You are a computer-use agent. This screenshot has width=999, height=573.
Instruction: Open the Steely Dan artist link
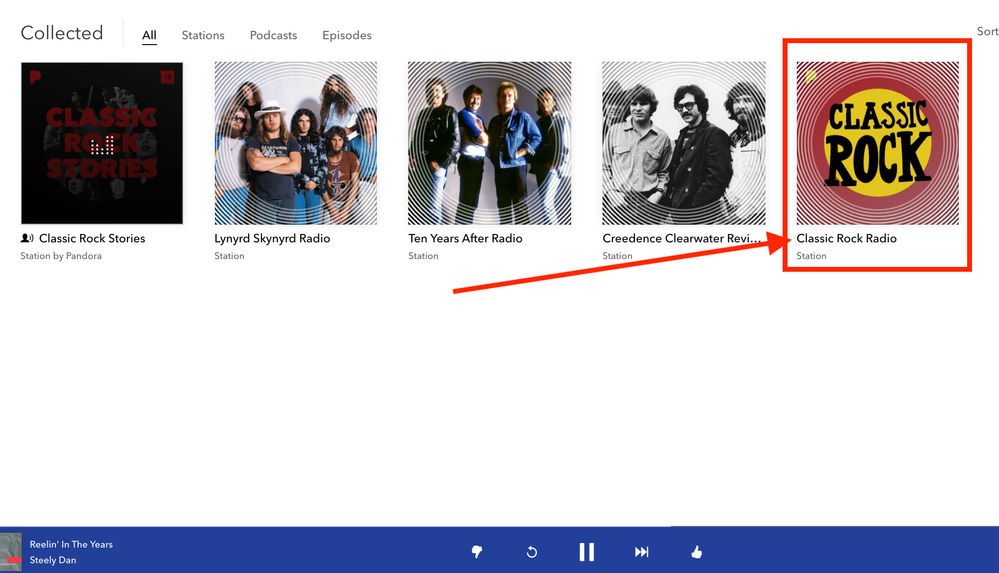53,560
